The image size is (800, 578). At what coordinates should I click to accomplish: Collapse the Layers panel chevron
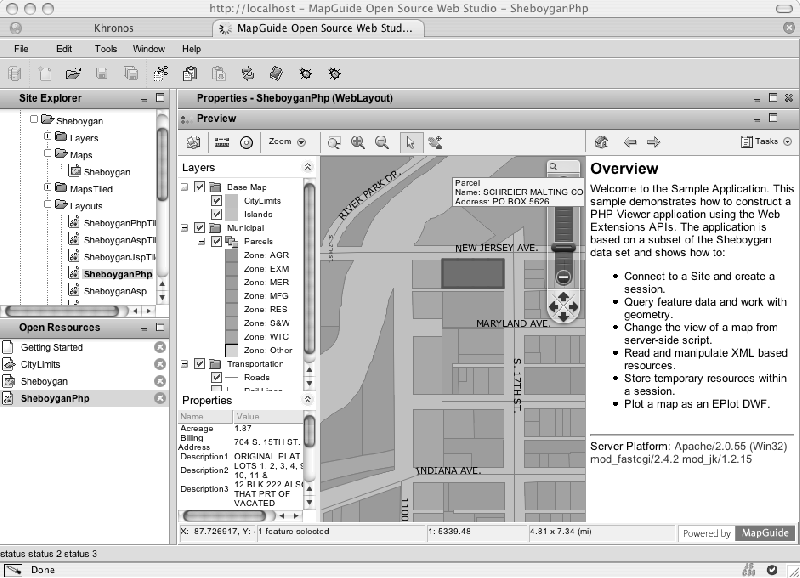[x=308, y=168]
